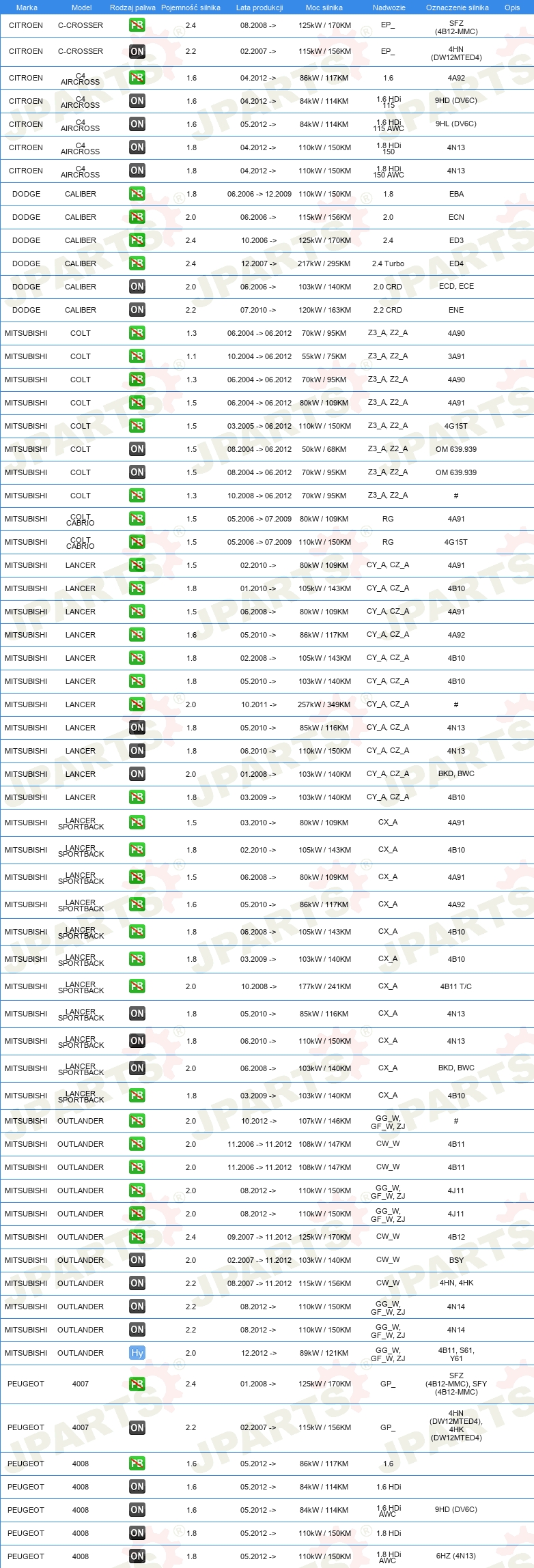Select the '03.2005 -> 06.2012' production date cell
This screenshot has height=1568, width=534.
[x=259, y=426]
